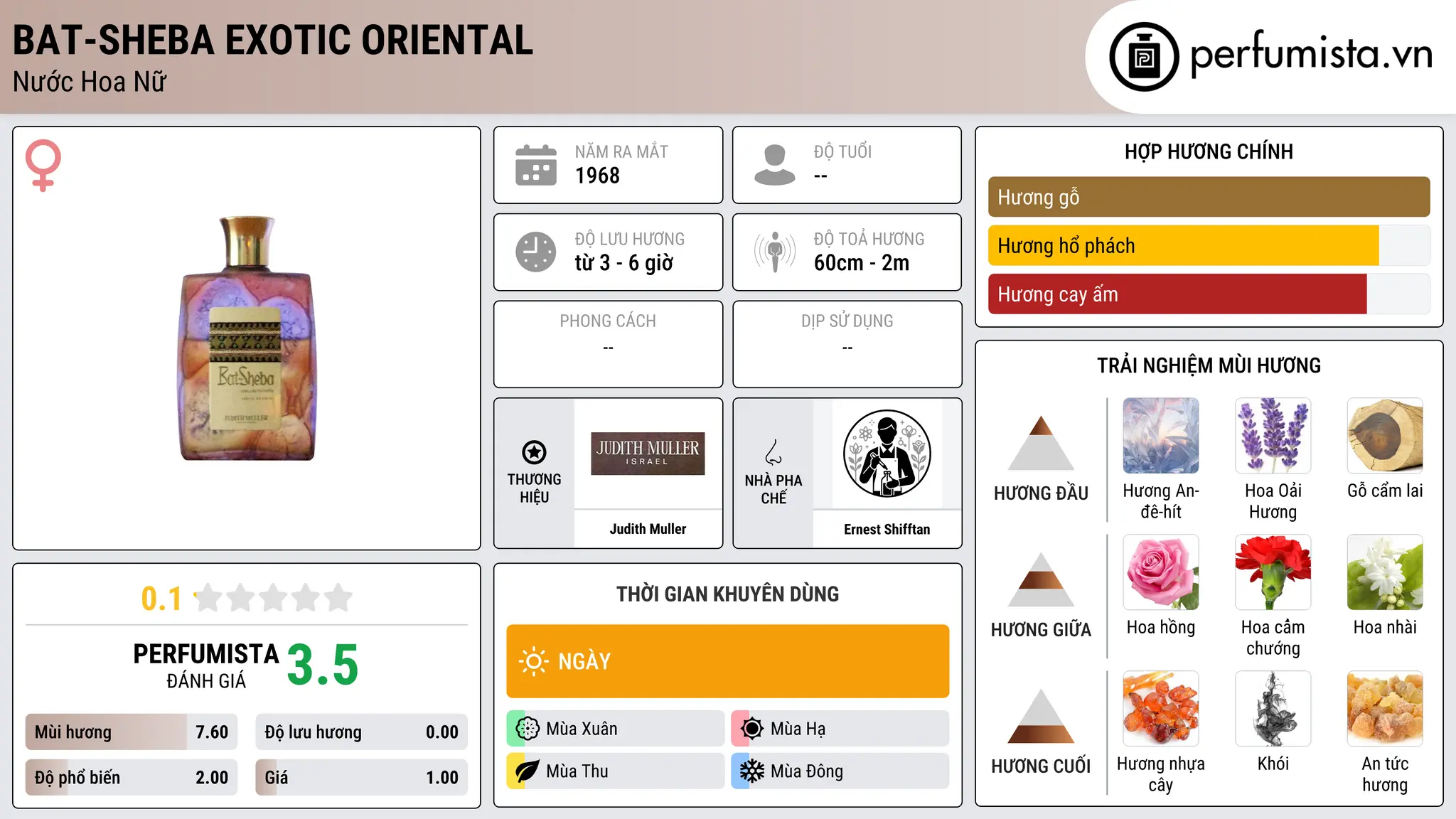Click the Dịp sử dụng heading
This screenshot has width=1456, height=819.
847,321
